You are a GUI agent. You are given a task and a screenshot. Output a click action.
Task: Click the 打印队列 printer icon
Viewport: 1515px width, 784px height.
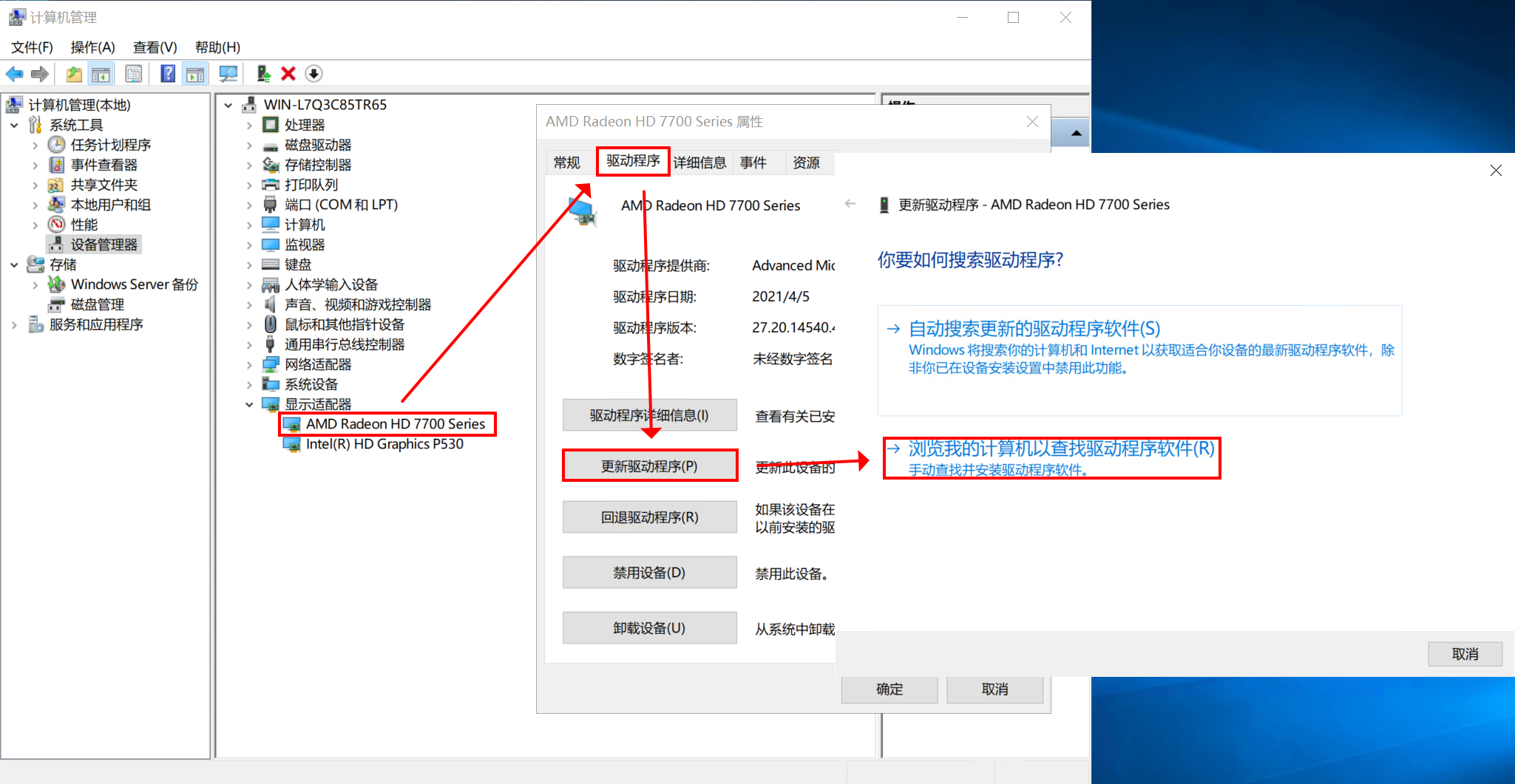pos(271,185)
